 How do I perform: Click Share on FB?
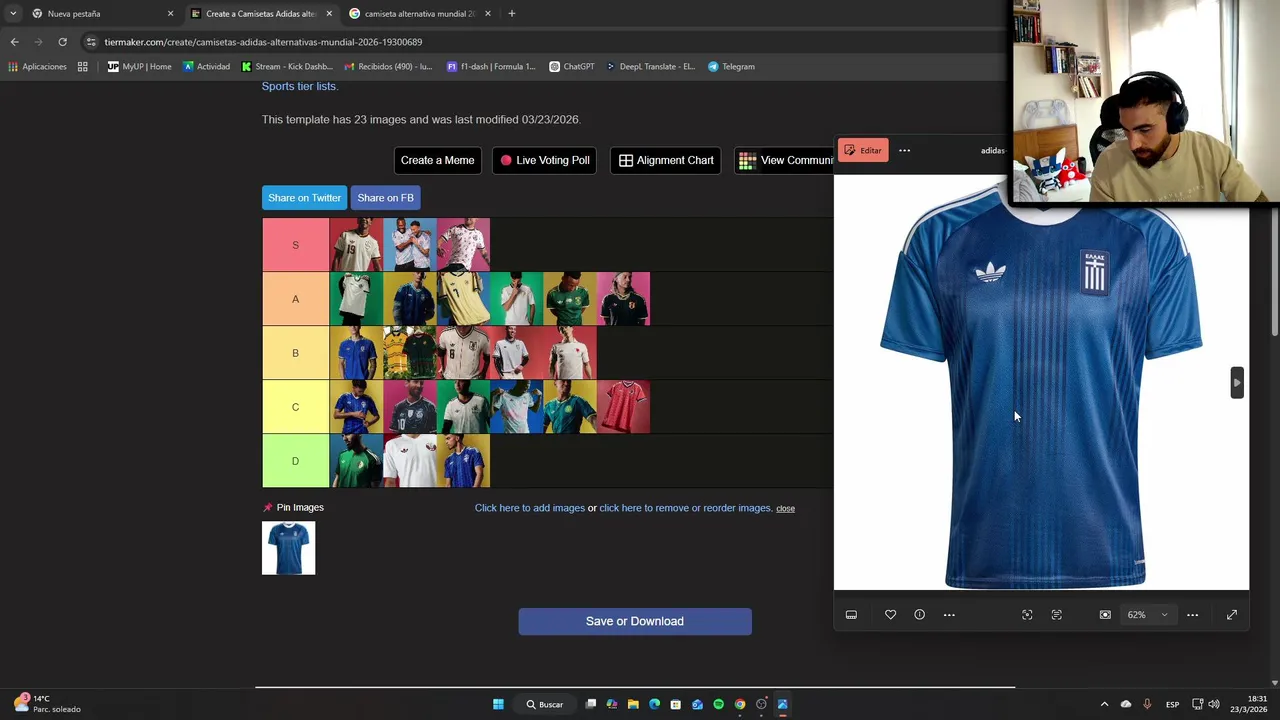click(x=385, y=198)
